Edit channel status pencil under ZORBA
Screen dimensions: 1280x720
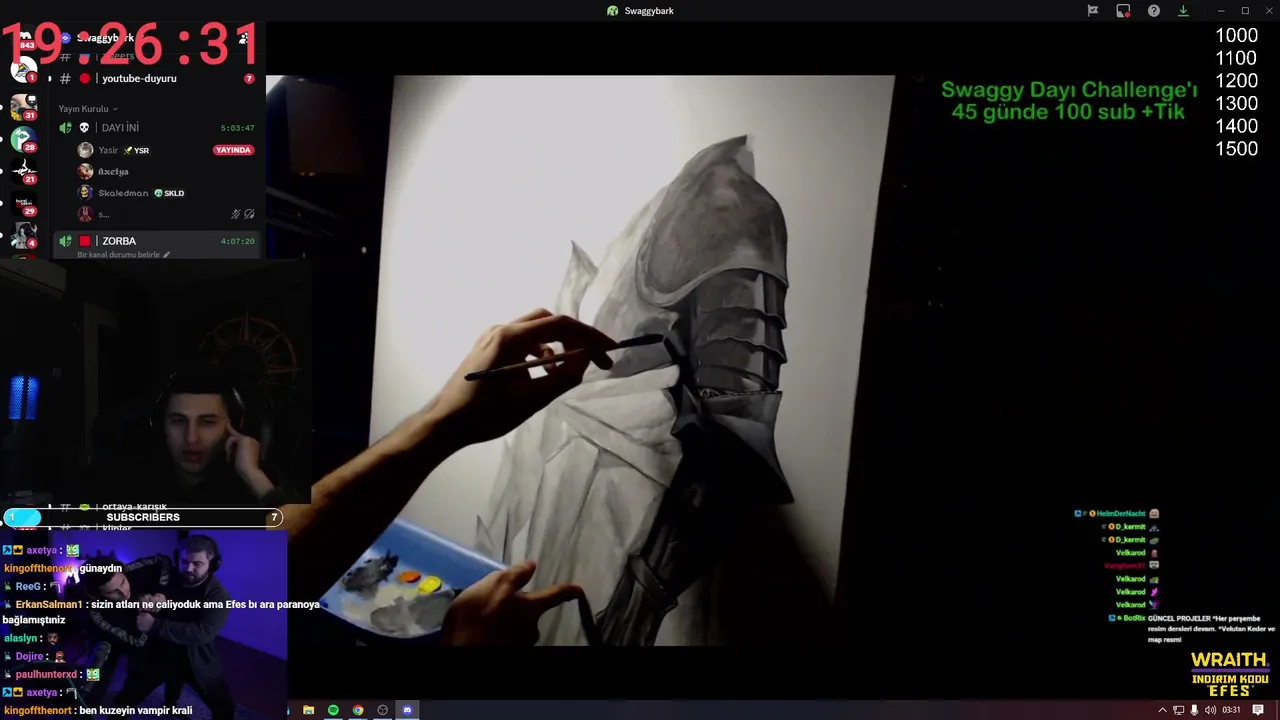[166, 255]
